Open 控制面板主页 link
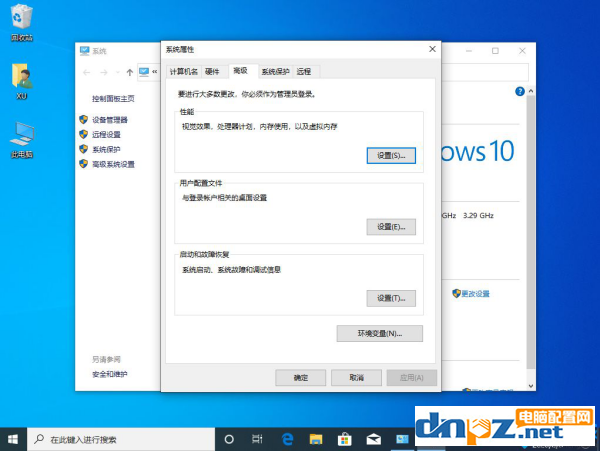This screenshot has height=451, width=600. pyautogui.click(x=113, y=99)
